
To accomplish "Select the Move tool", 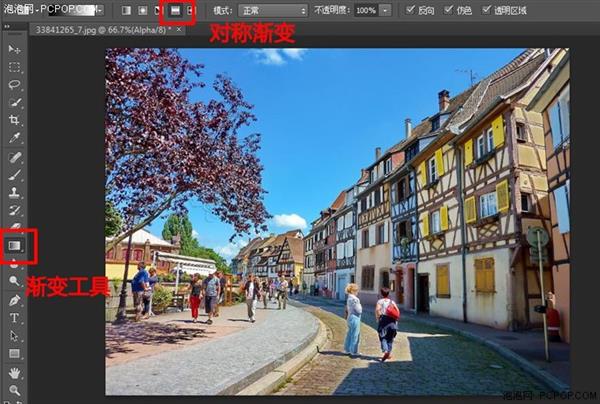I will tap(14, 49).
